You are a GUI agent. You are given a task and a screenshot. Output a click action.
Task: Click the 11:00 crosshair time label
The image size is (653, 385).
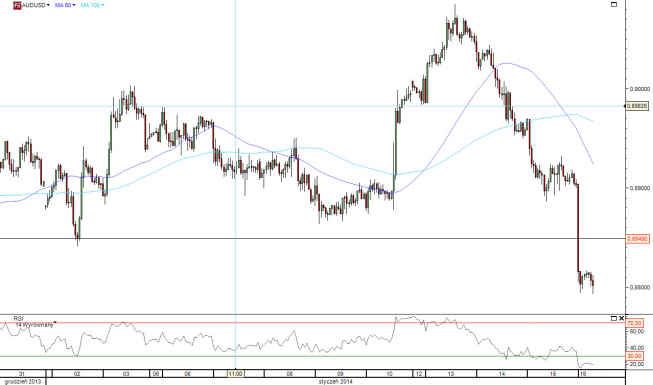(x=235, y=374)
